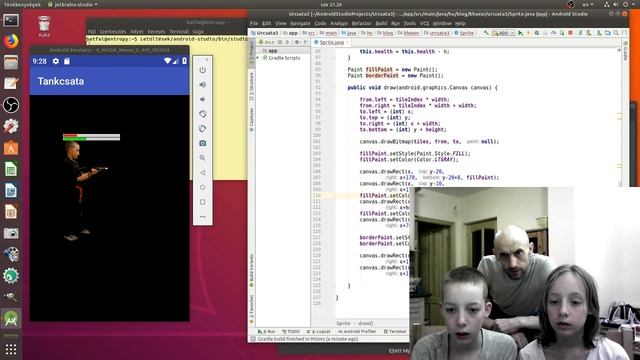Show Applications grid in the dock

(11, 349)
